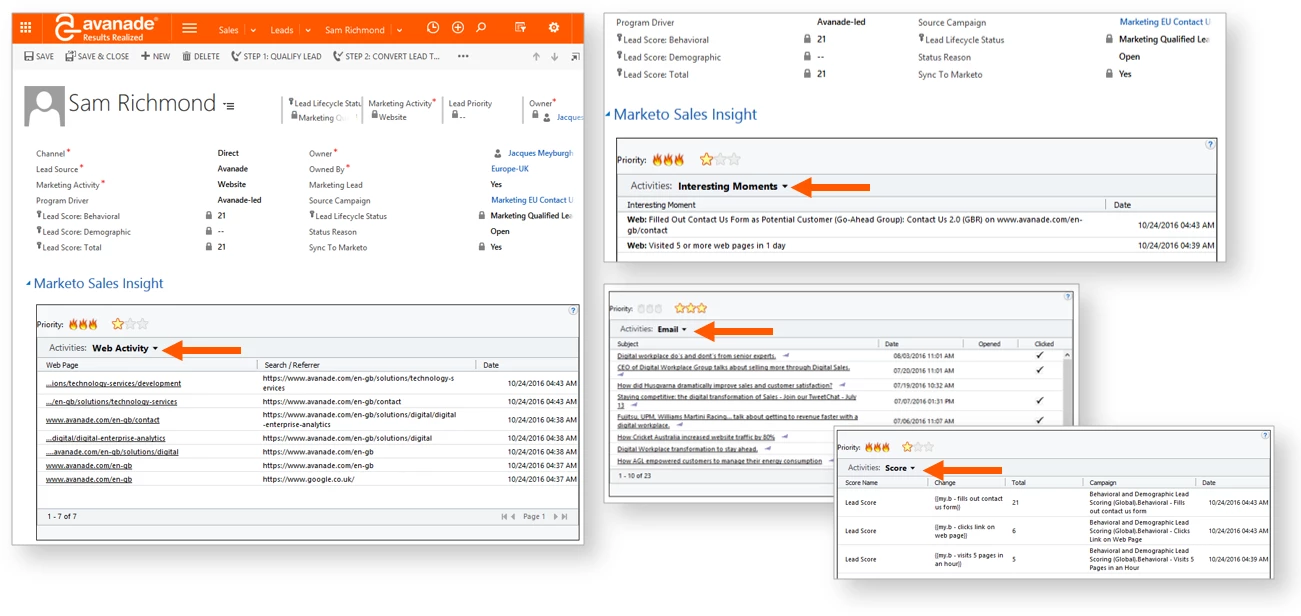Go to previous record with up arrow
The height and width of the screenshot is (616, 1301).
coord(536,57)
